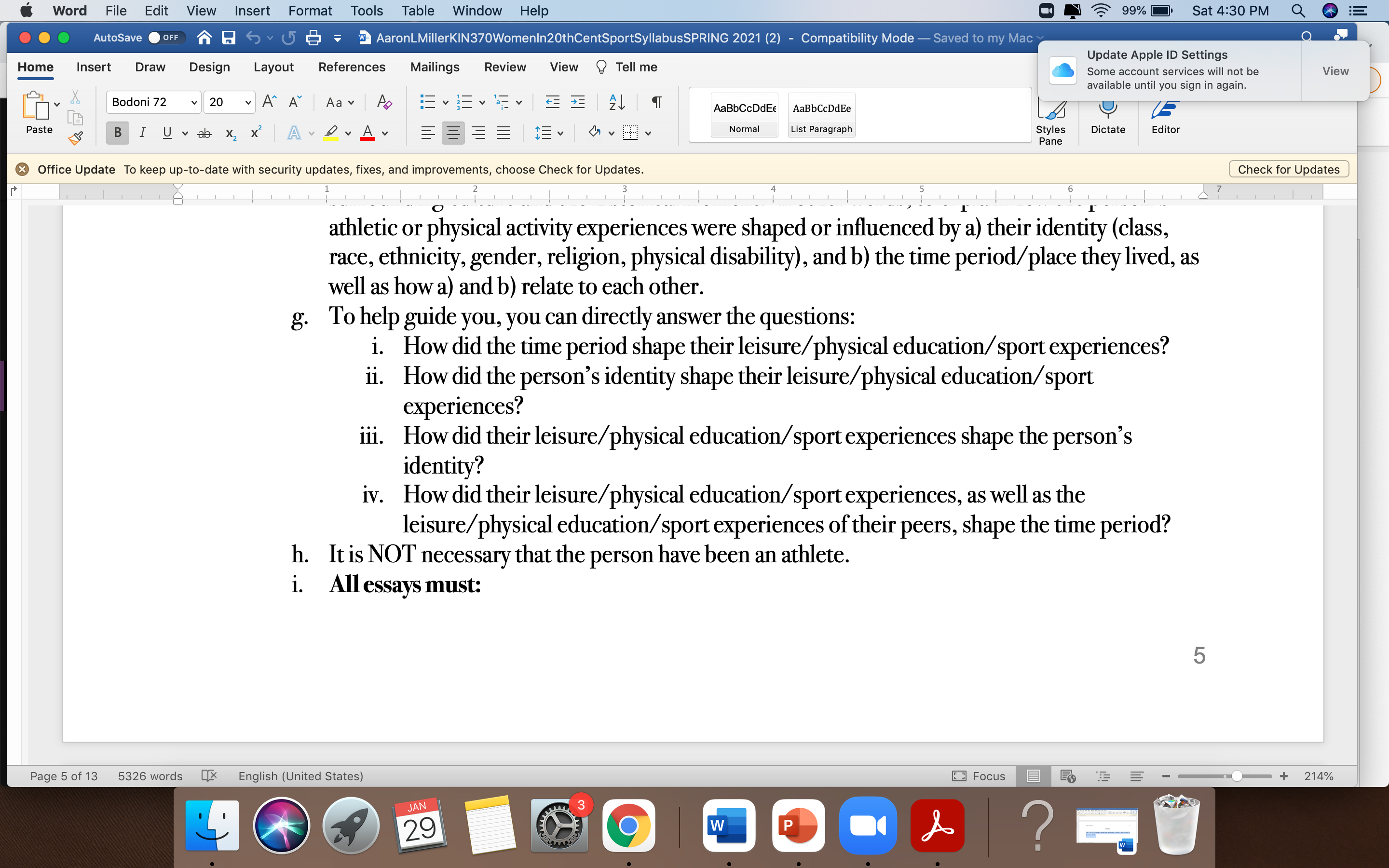Toggle the AutoSave switch
This screenshot has height=868, width=1389.
click(x=166, y=38)
